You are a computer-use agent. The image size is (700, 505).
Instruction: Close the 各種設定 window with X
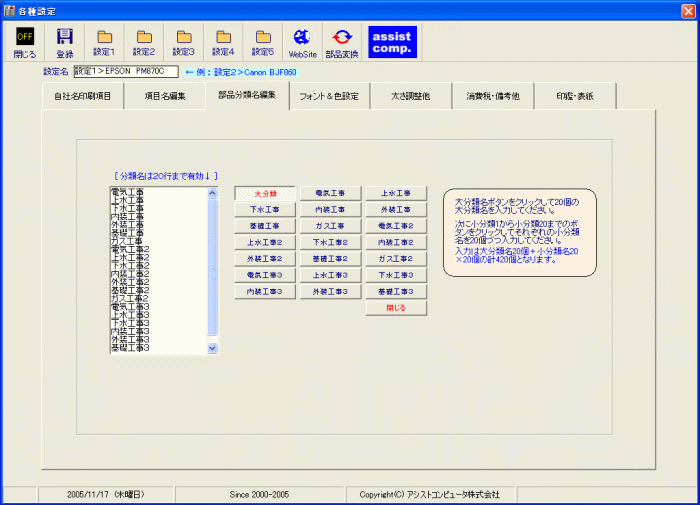pos(688,11)
